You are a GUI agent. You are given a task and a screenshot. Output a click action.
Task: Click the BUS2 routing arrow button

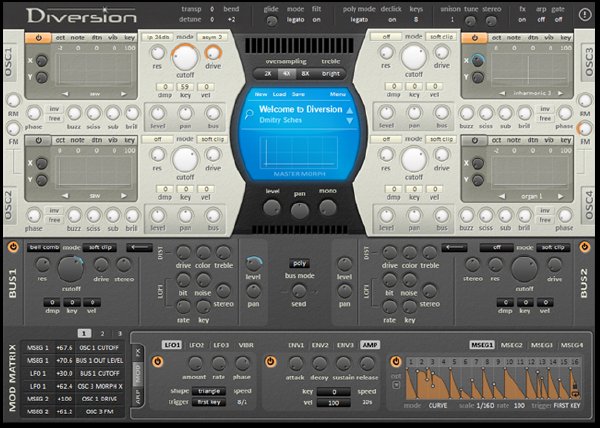[454, 247]
